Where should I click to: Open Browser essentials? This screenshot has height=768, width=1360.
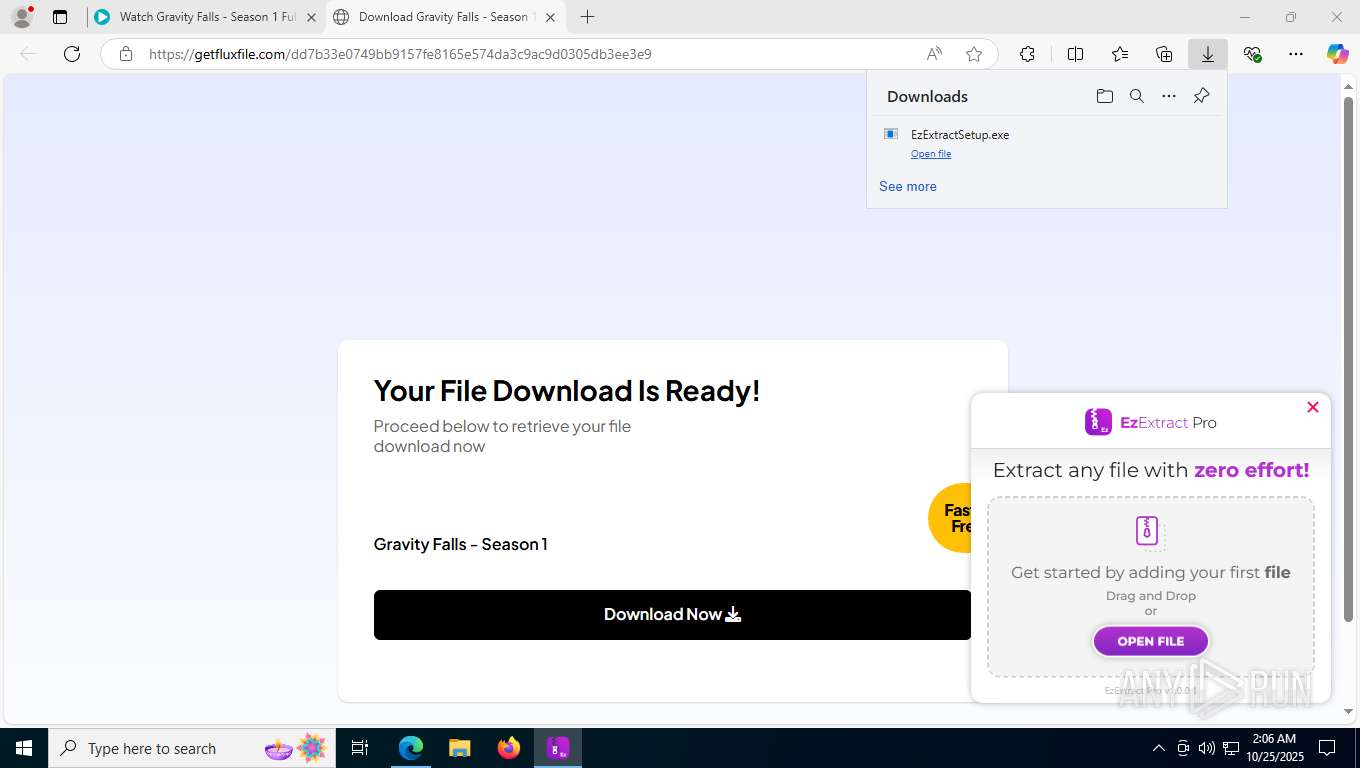(1252, 54)
